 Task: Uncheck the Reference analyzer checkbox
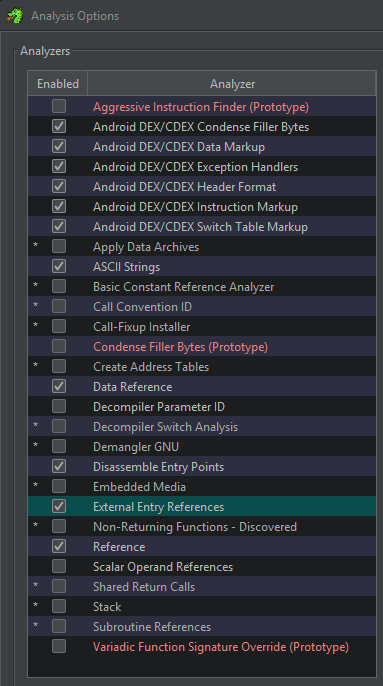tap(59, 546)
